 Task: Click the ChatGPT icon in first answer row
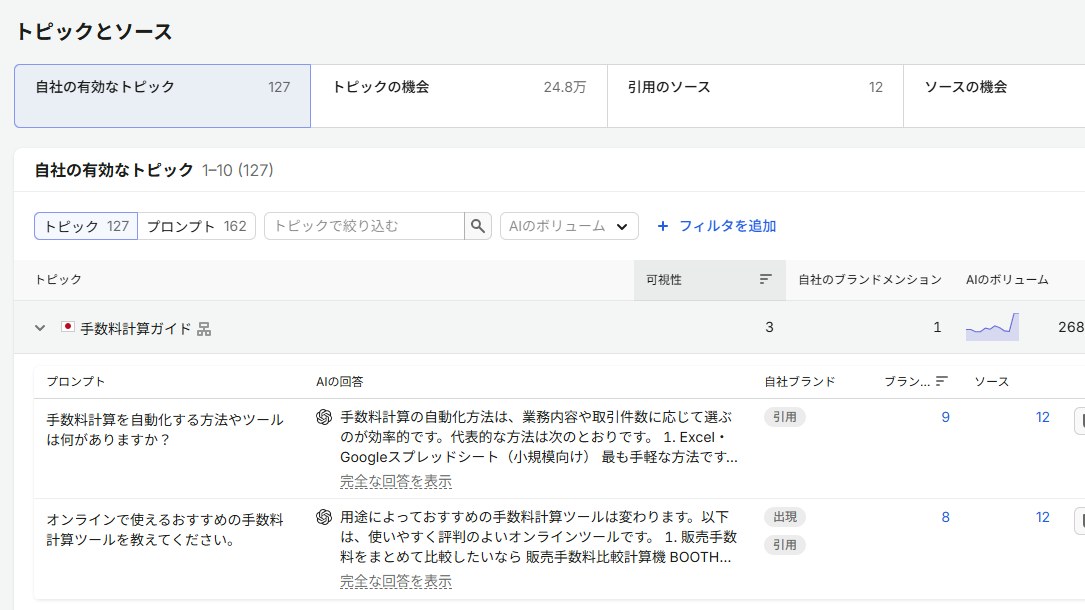point(324,417)
